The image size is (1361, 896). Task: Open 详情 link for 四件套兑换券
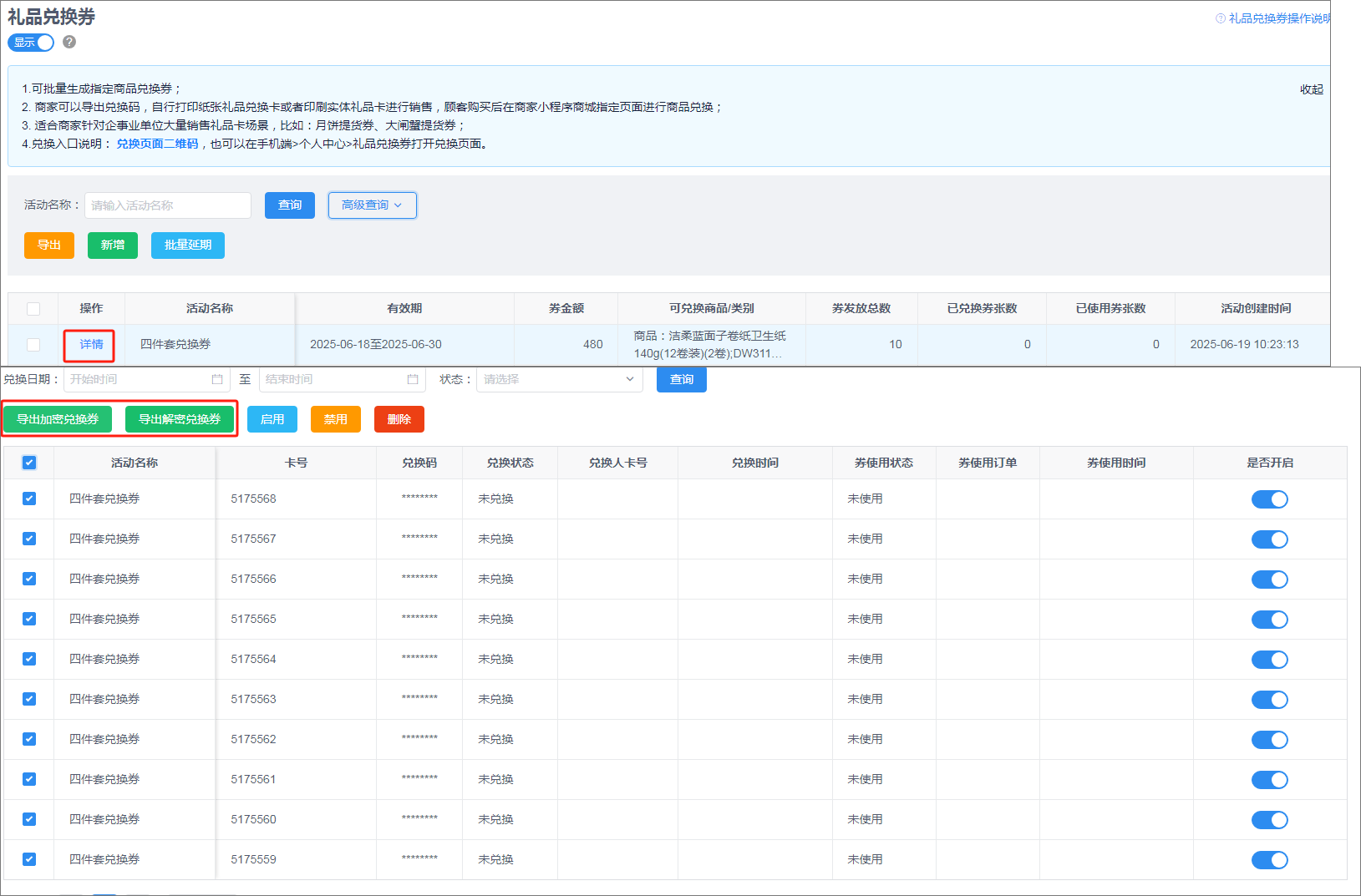92,344
